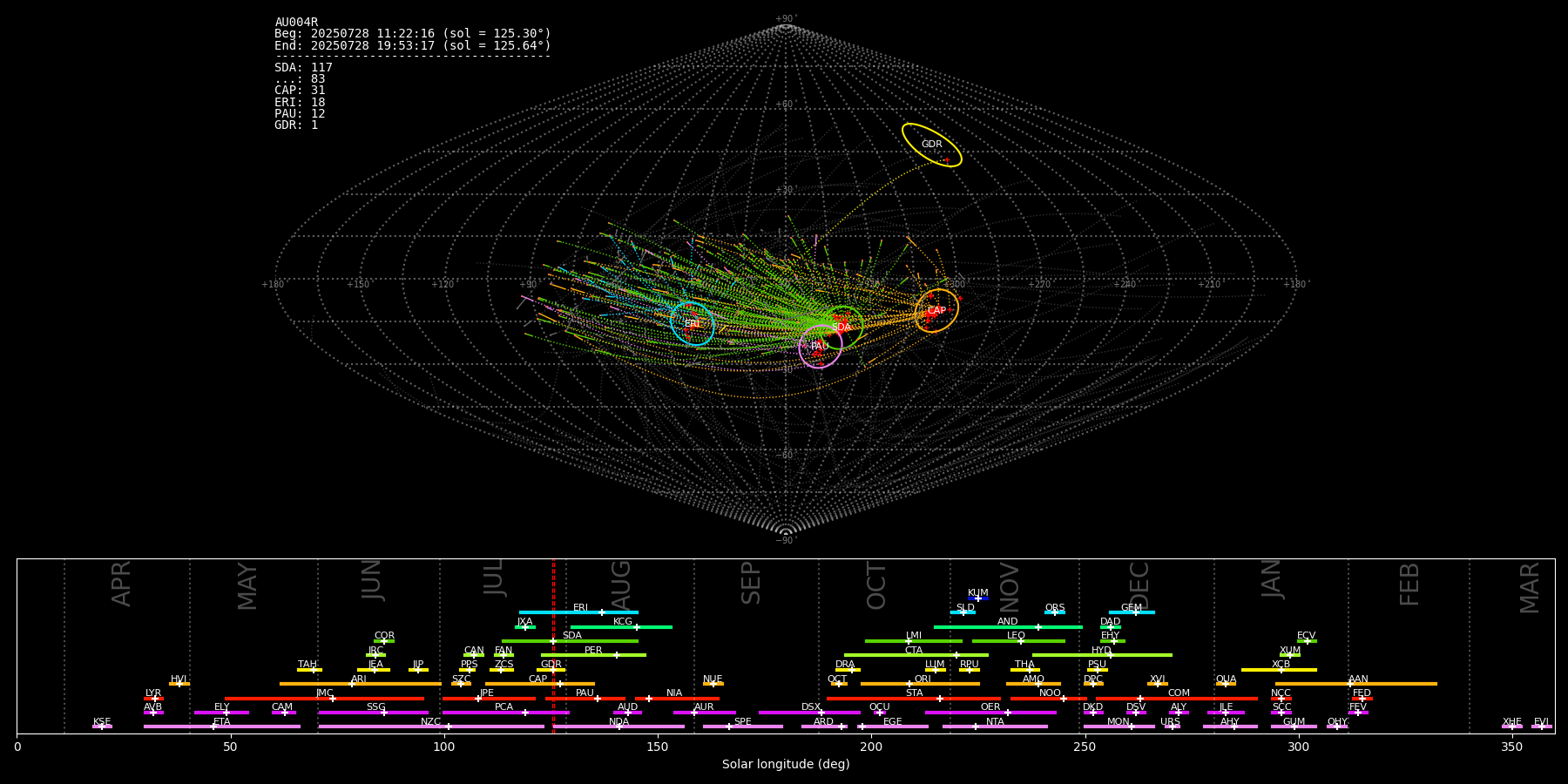Select the OER shower bar

pos(990,713)
